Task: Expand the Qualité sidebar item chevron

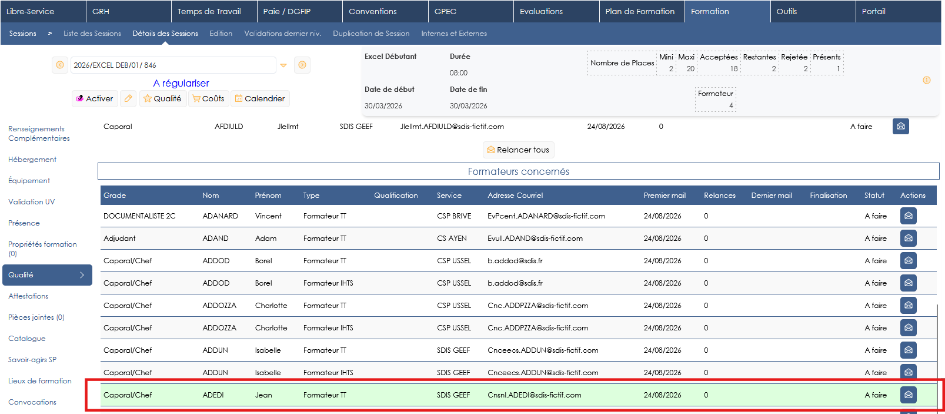Action: pos(82,275)
